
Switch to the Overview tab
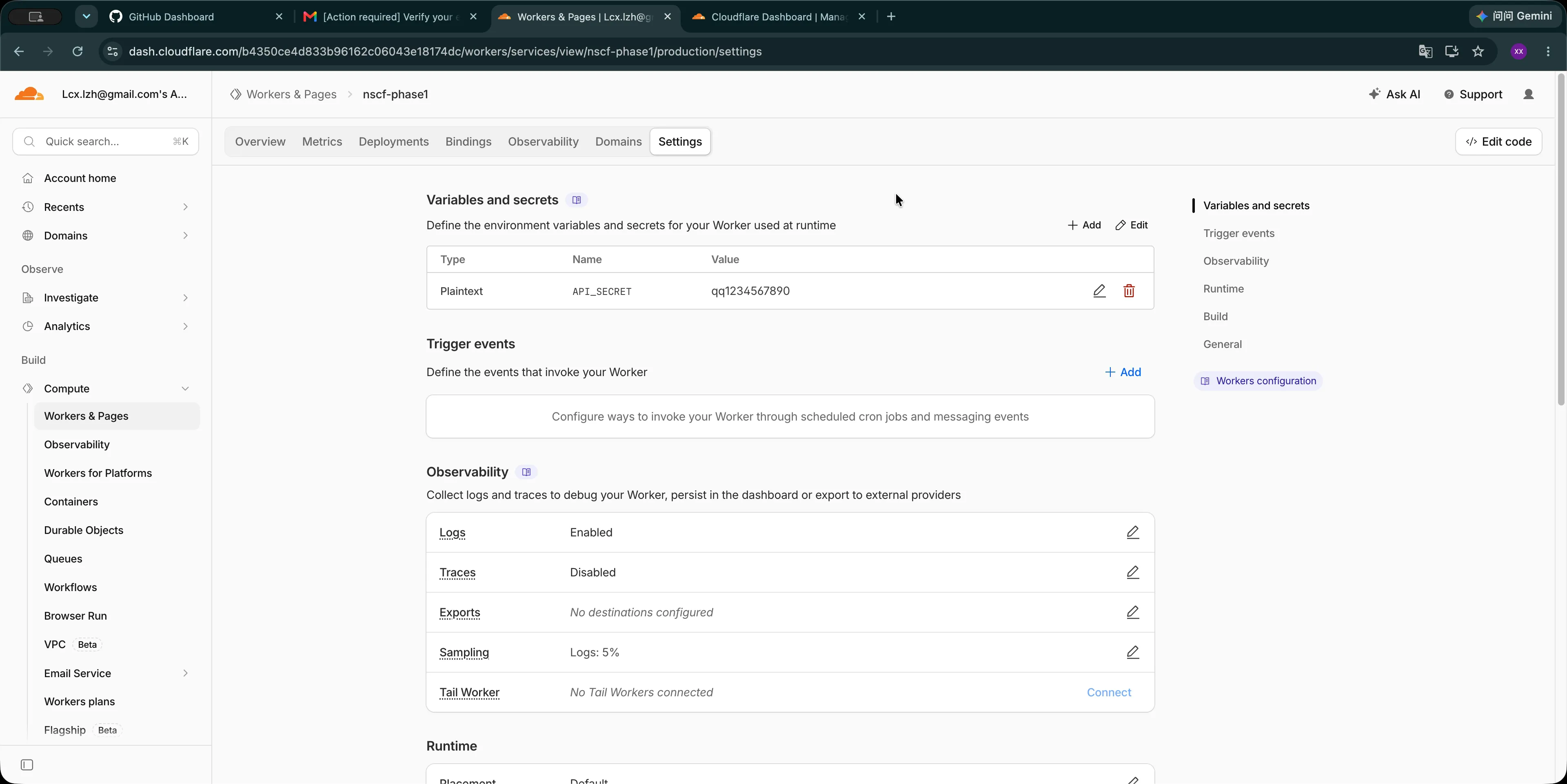click(x=260, y=142)
